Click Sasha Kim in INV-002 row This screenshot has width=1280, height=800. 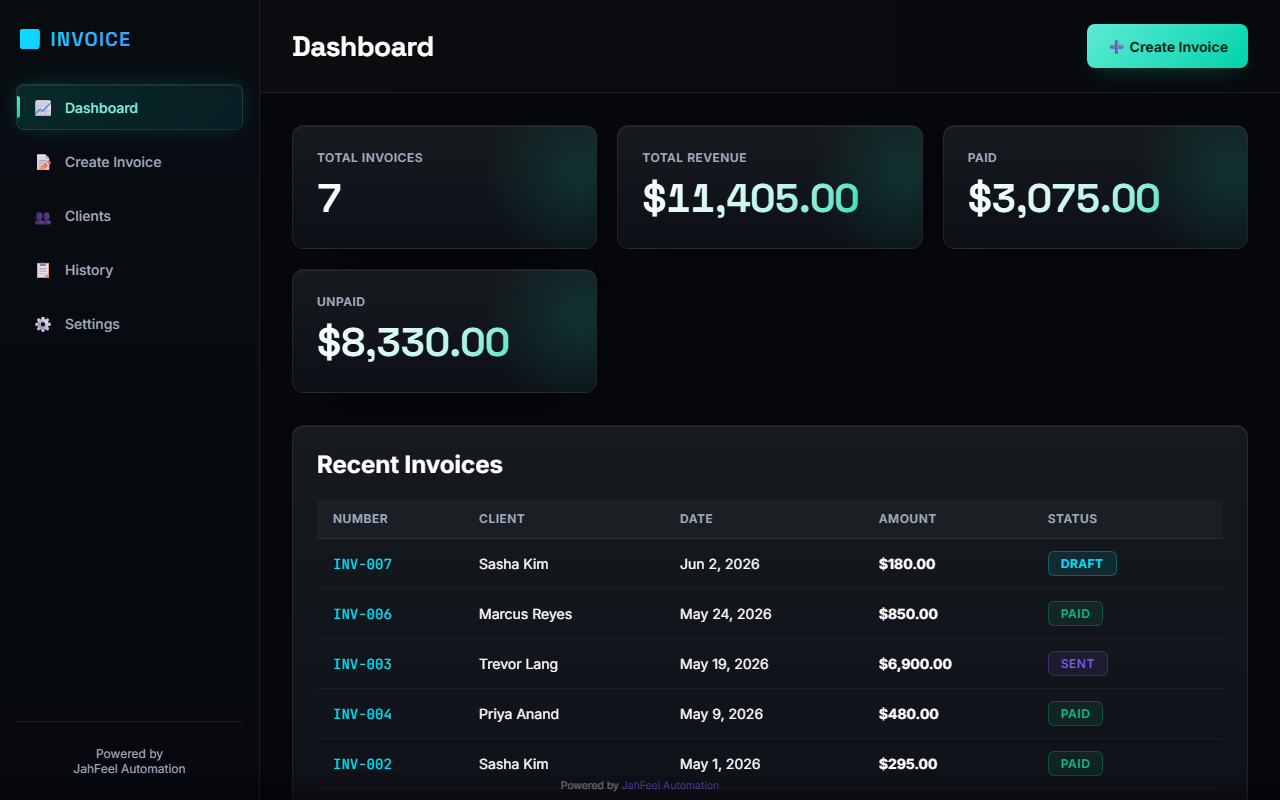click(x=513, y=764)
